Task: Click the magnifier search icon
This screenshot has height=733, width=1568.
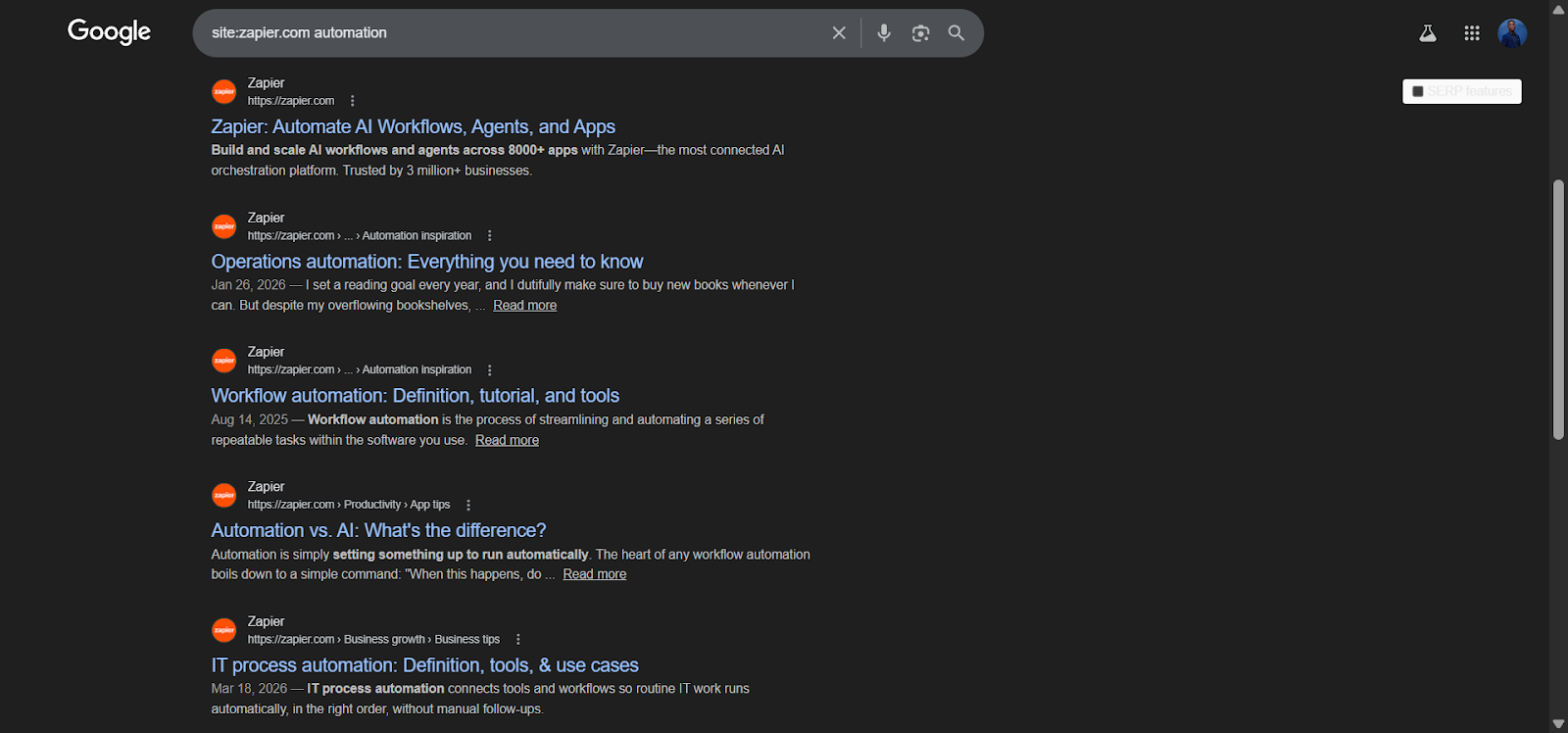Action: [x=956, y=33]
